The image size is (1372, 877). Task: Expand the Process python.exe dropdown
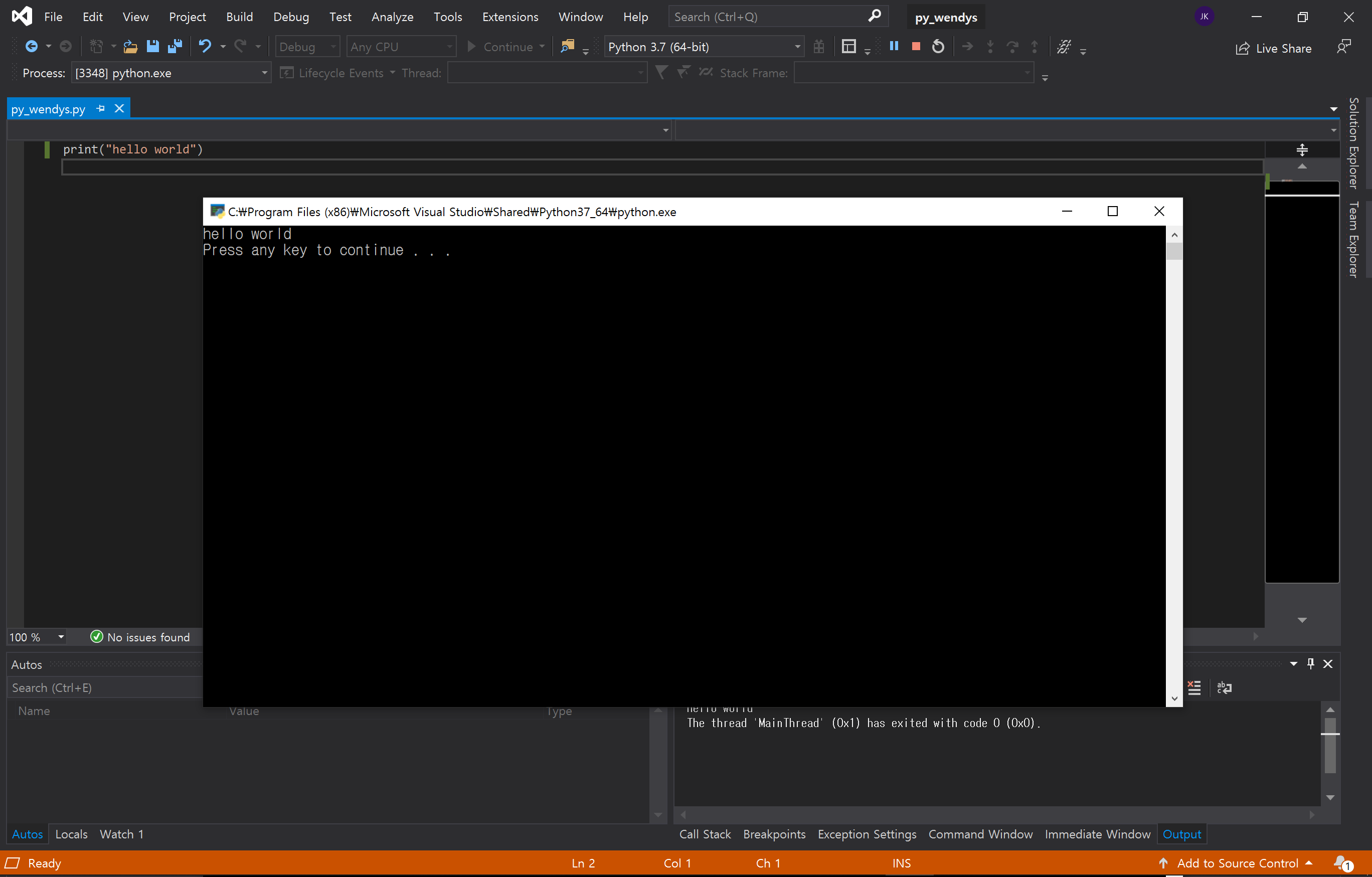[x=264, y=73]
